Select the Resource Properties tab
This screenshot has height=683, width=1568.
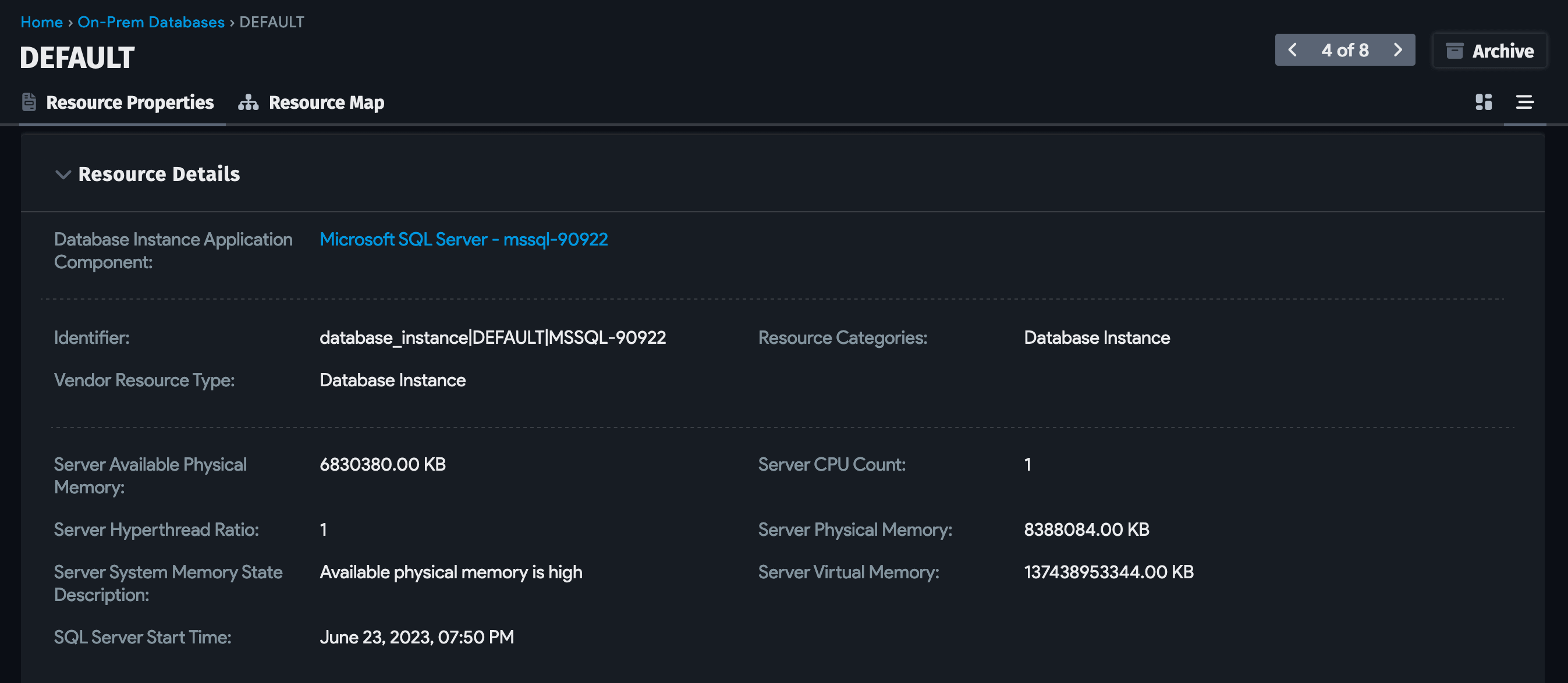pyautogui.click(x=130, y=102)
